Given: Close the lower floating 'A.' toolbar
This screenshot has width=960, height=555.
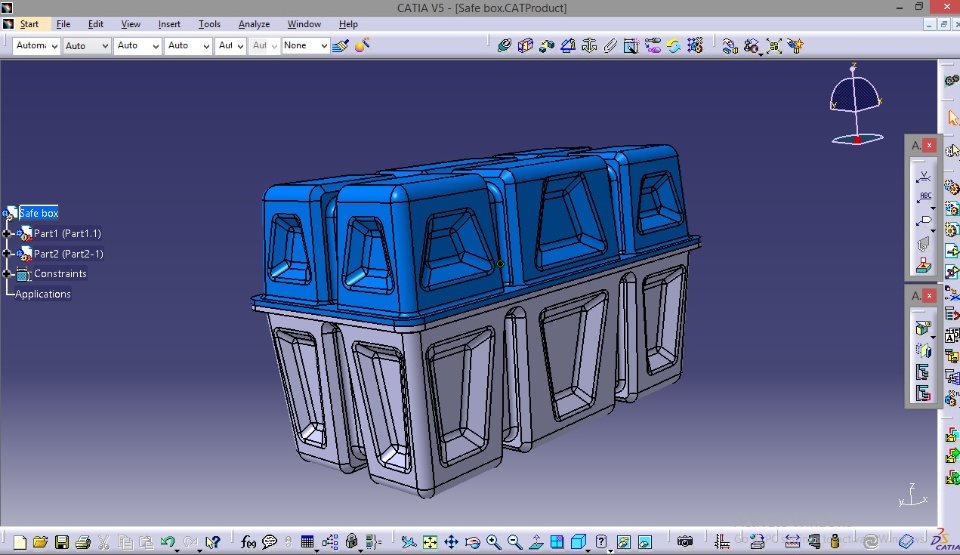Looking at the screenshot, I should pos(929,296).
